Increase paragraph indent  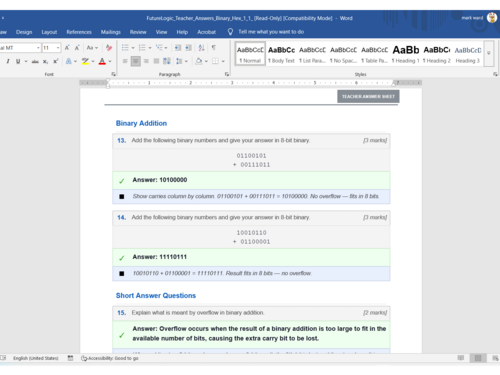click(x=188, y=48)
